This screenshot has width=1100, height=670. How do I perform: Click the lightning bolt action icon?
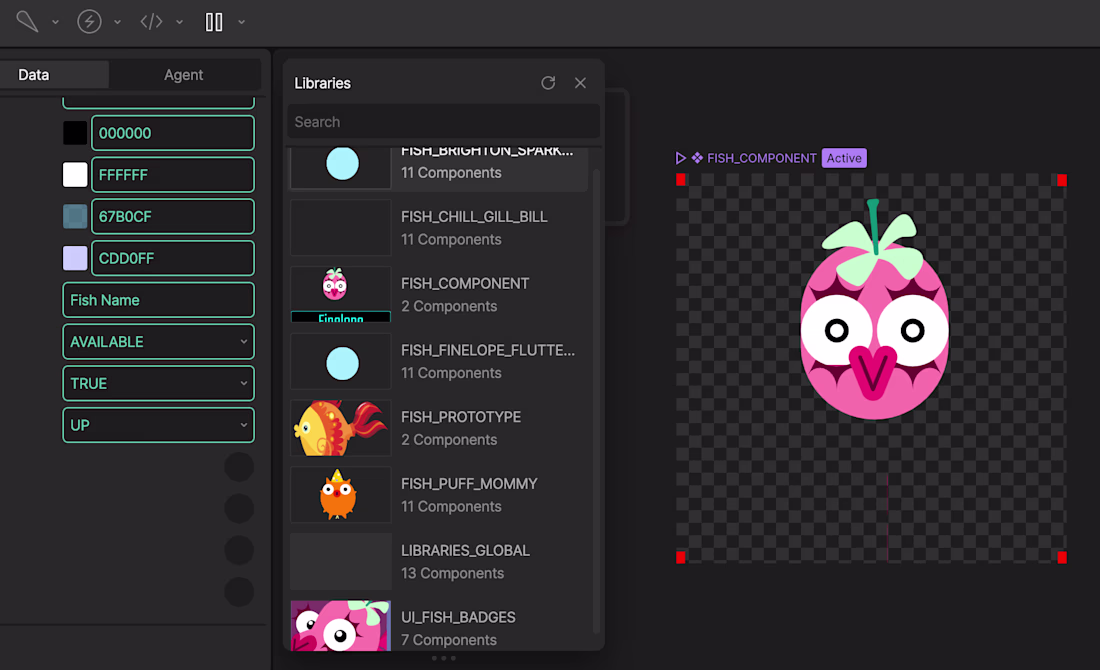(89, 22)
